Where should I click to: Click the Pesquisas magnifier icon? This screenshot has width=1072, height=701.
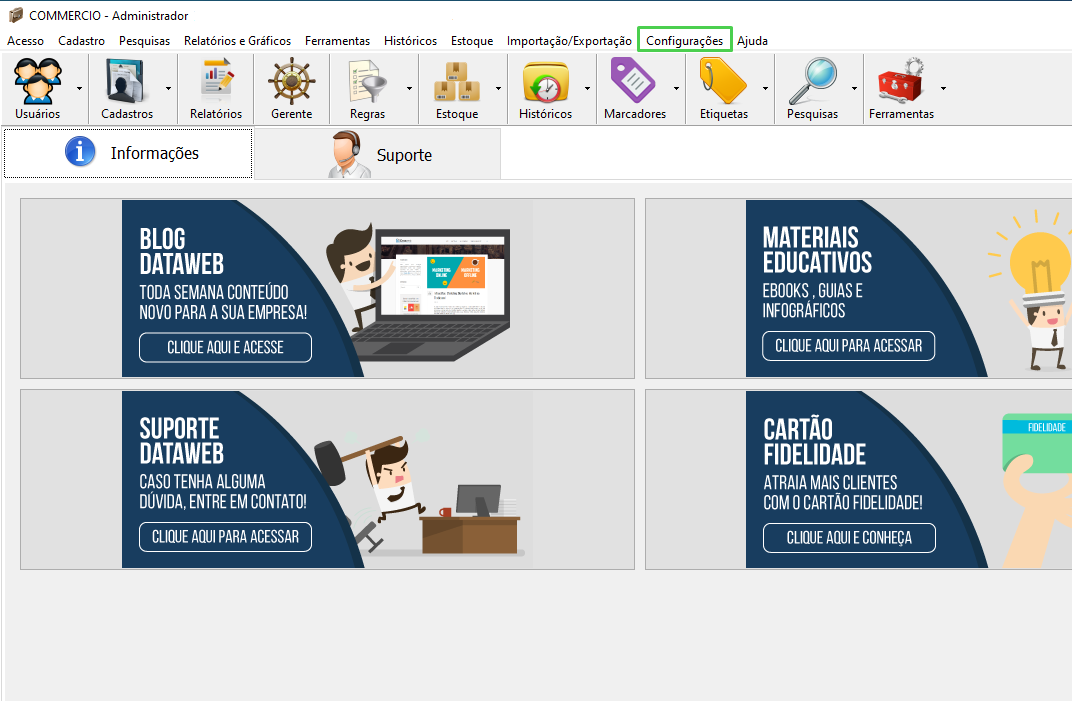click(x=812, y=81)
